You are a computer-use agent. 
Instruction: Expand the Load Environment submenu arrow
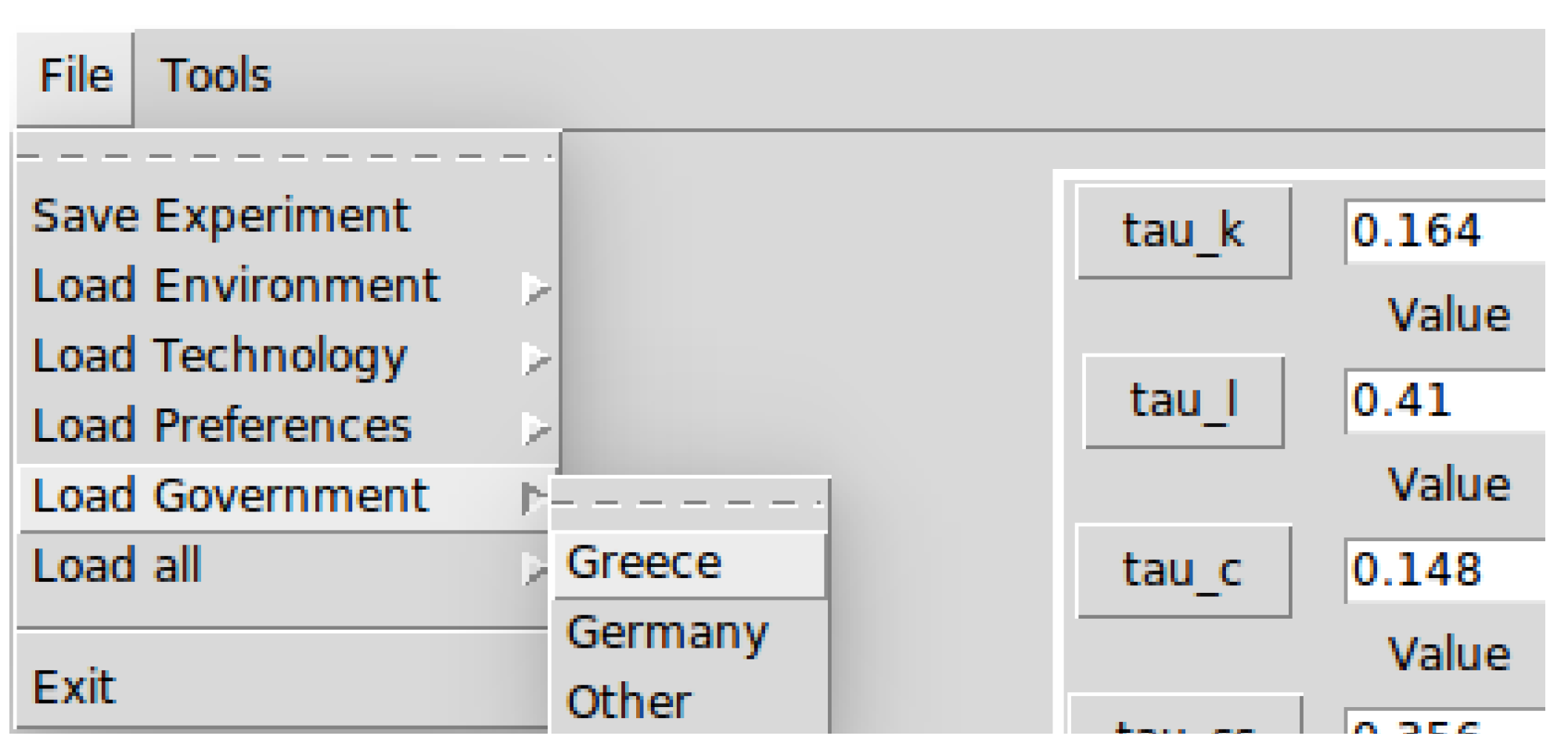tap(535, 288)
